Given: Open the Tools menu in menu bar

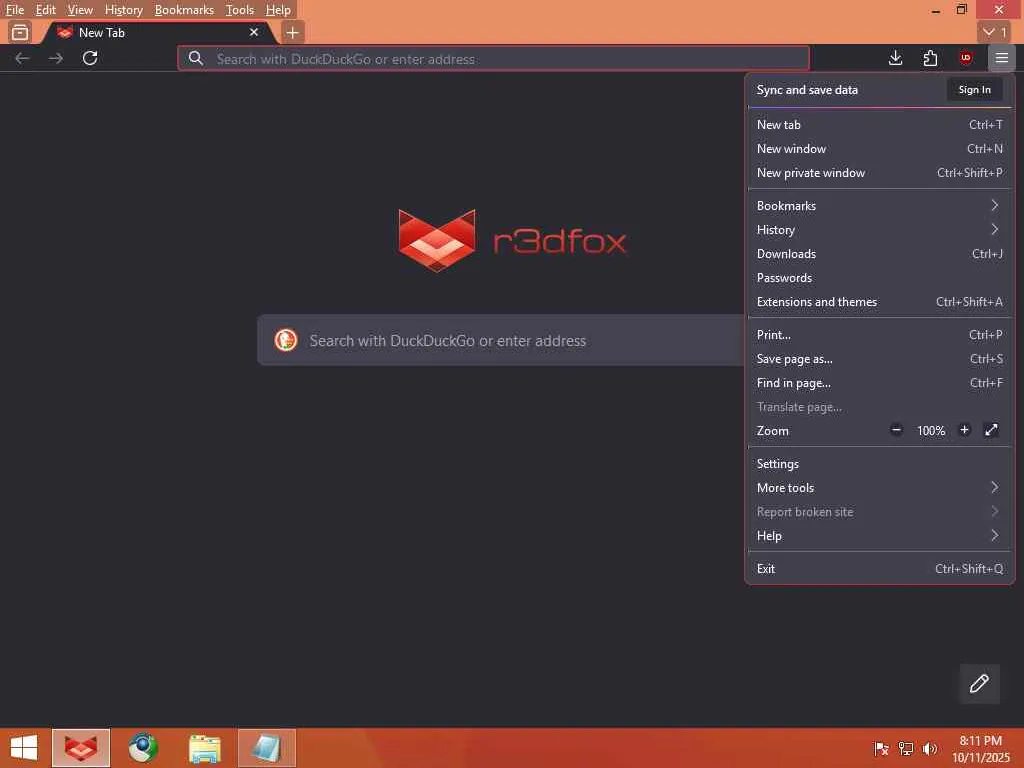Looking at the screenshot, I should (x=240, y=10).
